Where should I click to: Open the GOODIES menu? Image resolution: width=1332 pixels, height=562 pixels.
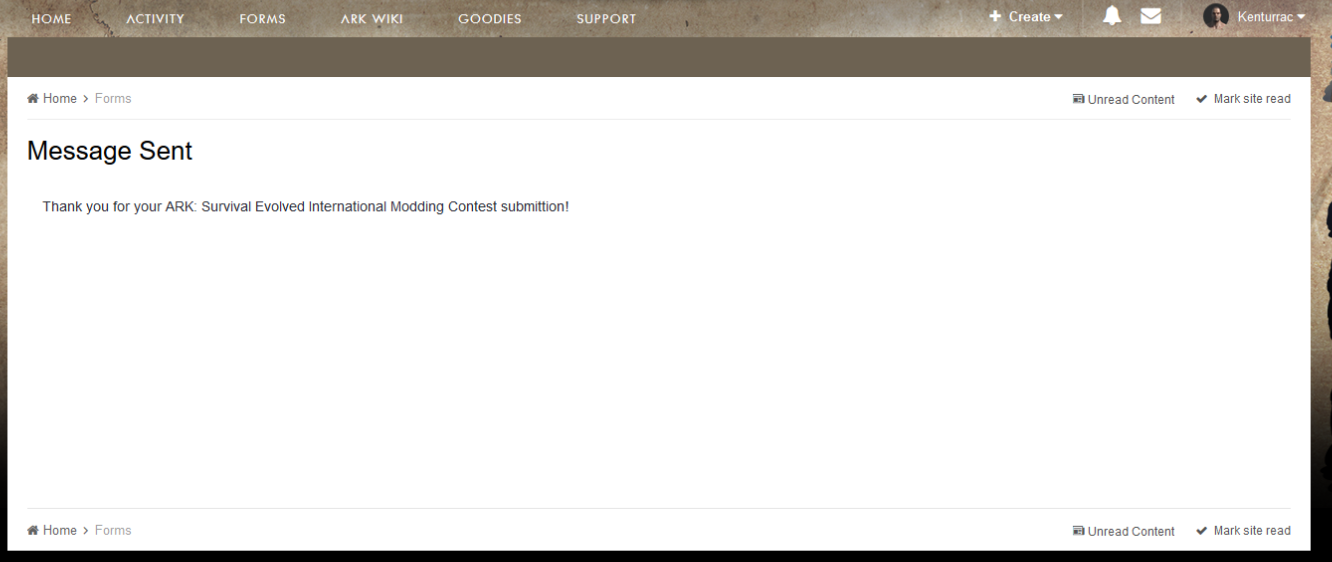(490, 19)
